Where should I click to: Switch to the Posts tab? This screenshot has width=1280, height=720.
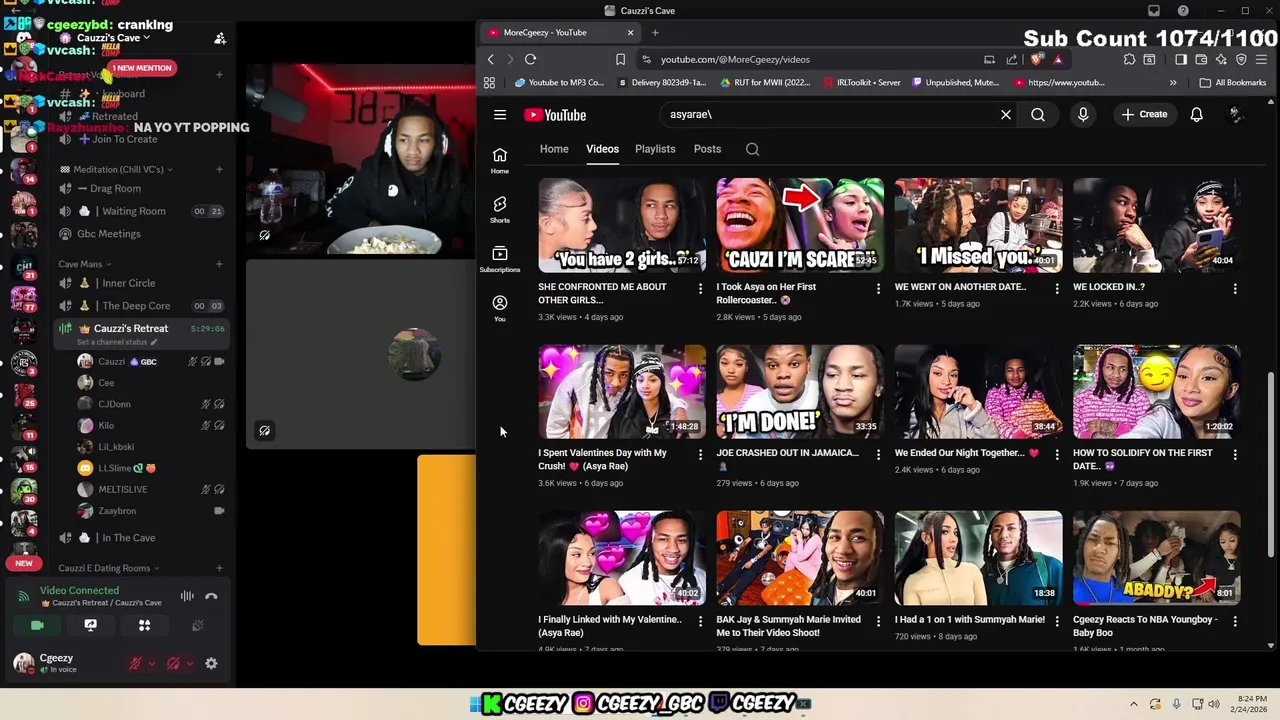point(707,149)
